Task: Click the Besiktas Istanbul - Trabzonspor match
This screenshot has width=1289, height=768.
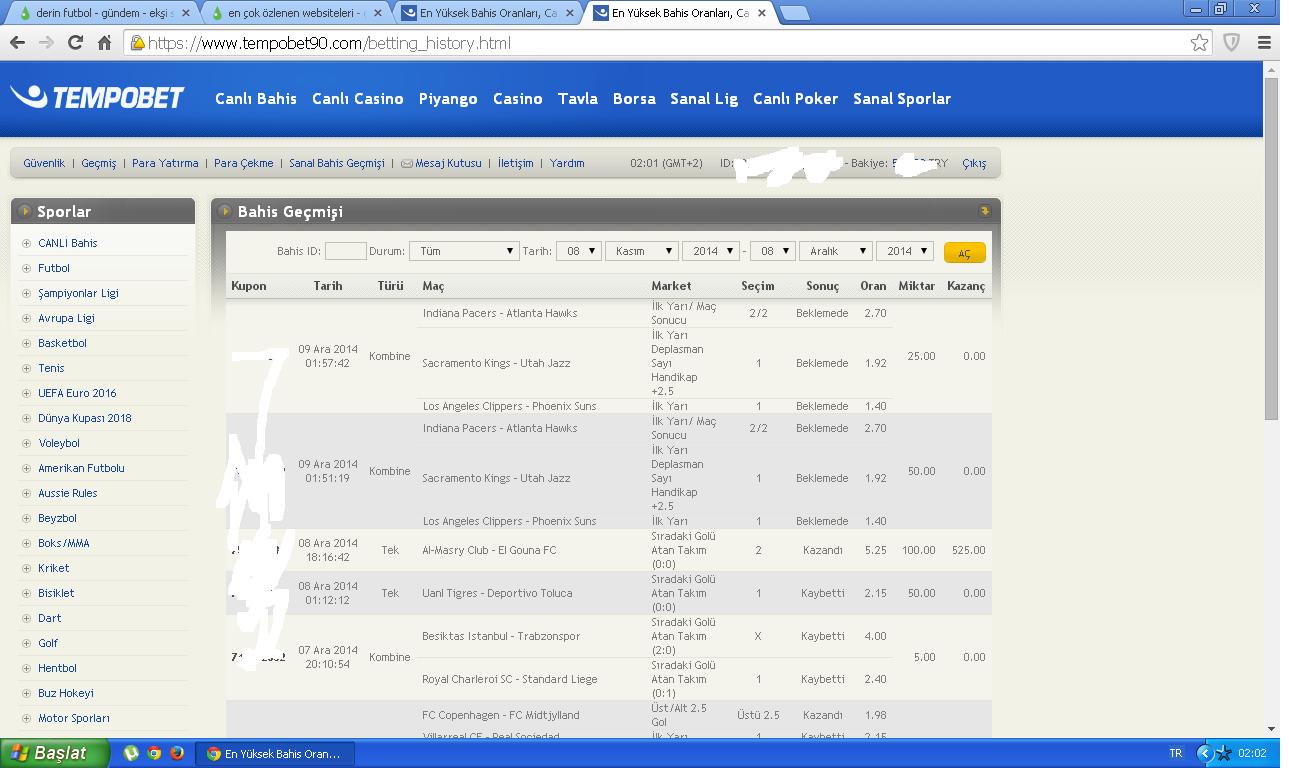Action: [x=501, y=636]
